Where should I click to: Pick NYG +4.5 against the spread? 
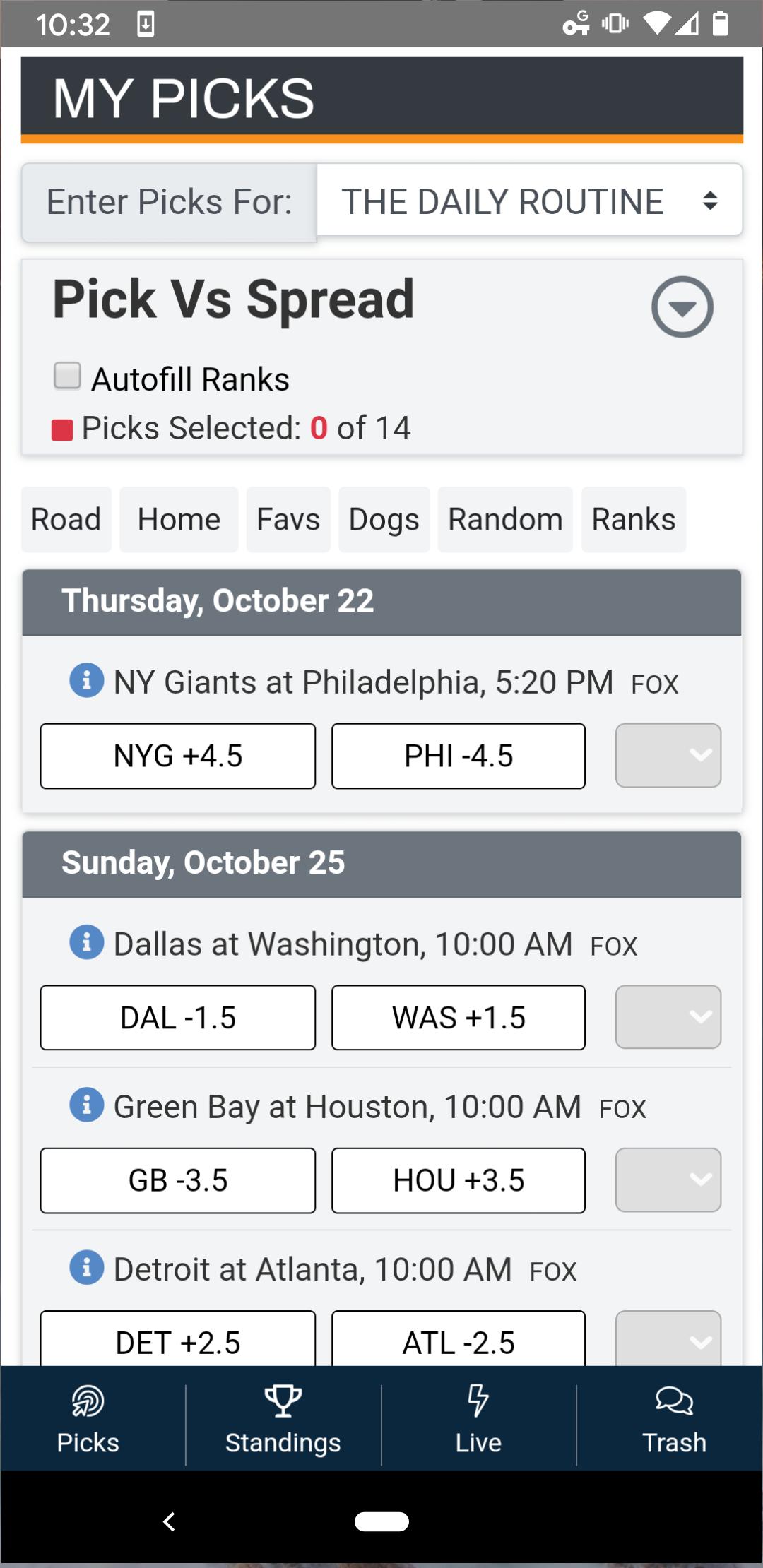pyautogui.click(x=178, y=756)
